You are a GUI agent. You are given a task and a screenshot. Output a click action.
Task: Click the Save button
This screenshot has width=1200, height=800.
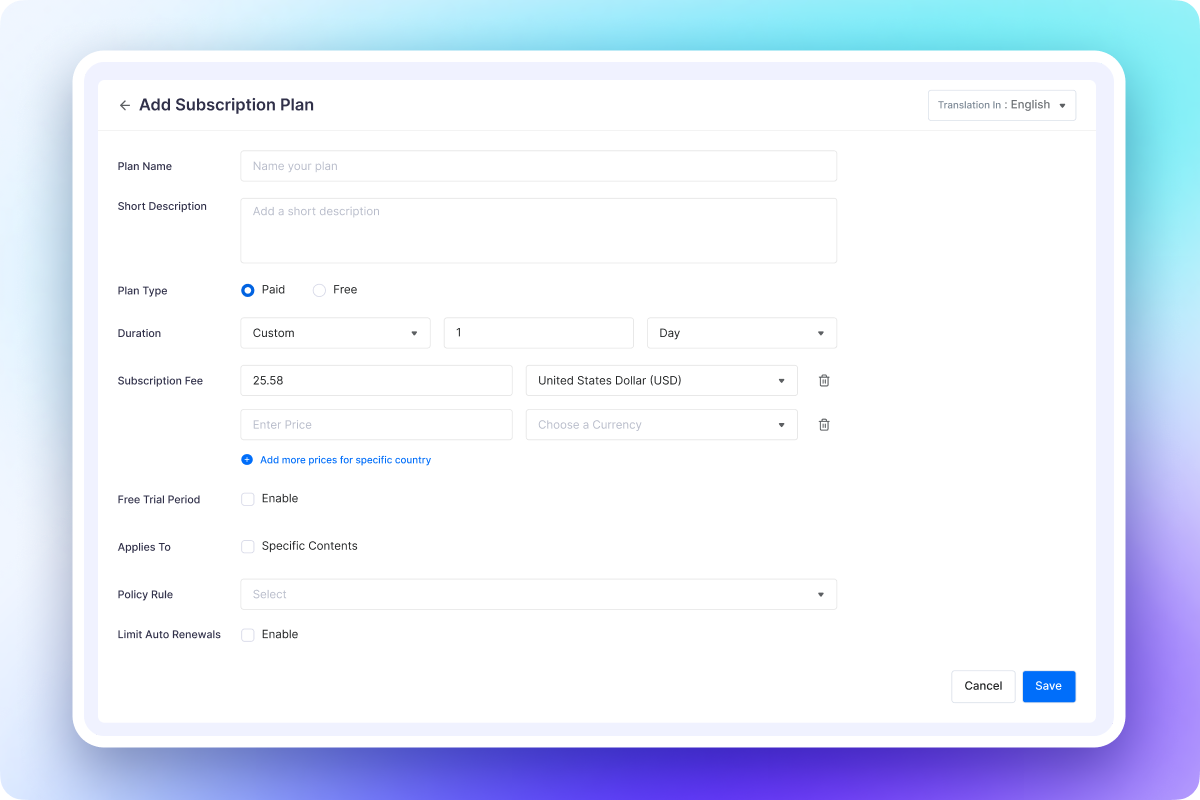click(1049, 686)
